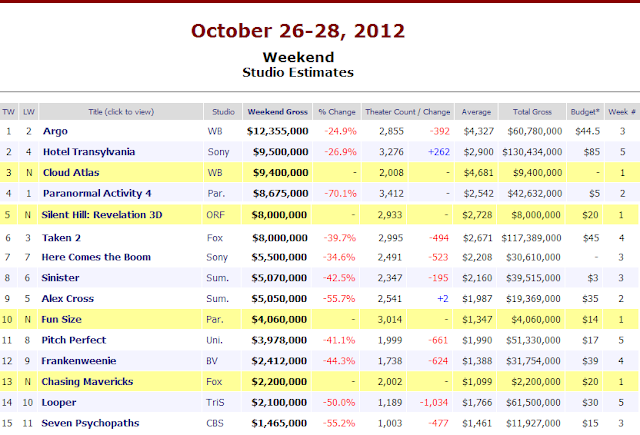The width and height of the screenshot is (640, 435).
Task: Open the Frankenweenie title link
Action: point(79,361)
